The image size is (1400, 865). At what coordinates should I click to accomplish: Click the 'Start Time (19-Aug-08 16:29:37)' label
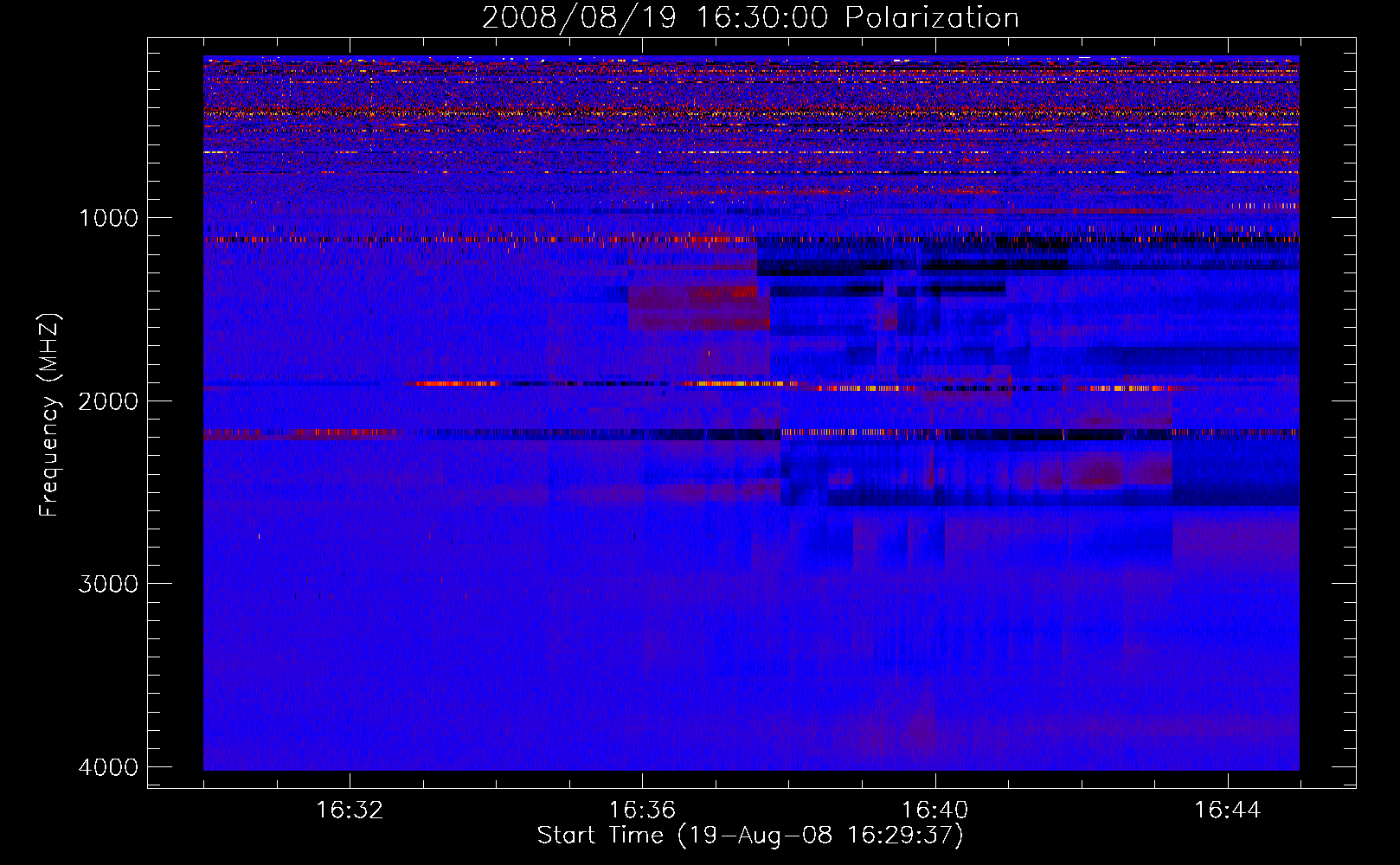pos(750,836)
